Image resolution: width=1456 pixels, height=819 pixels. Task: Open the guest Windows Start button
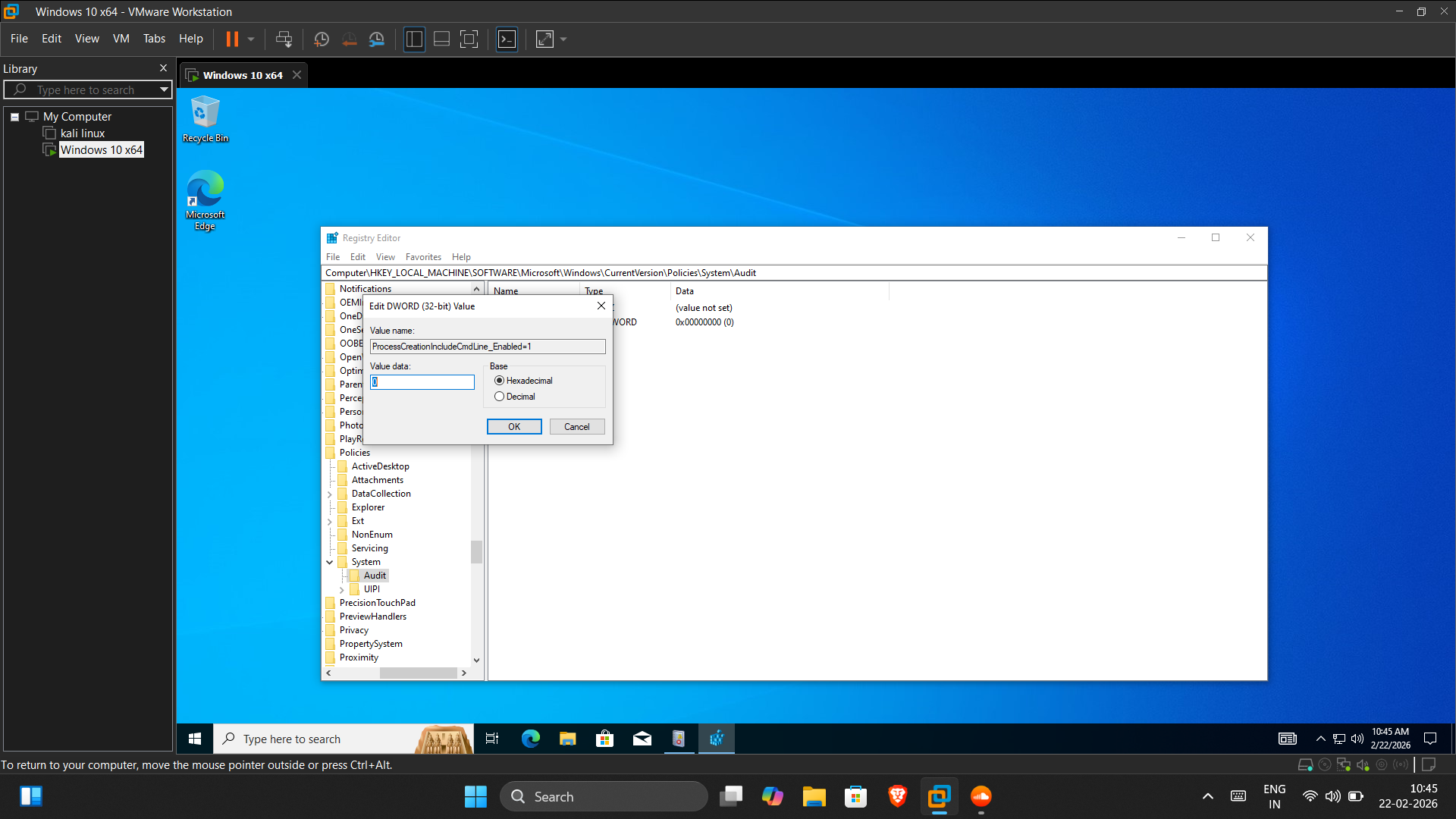pyautogui.click(x=195, y=739)
